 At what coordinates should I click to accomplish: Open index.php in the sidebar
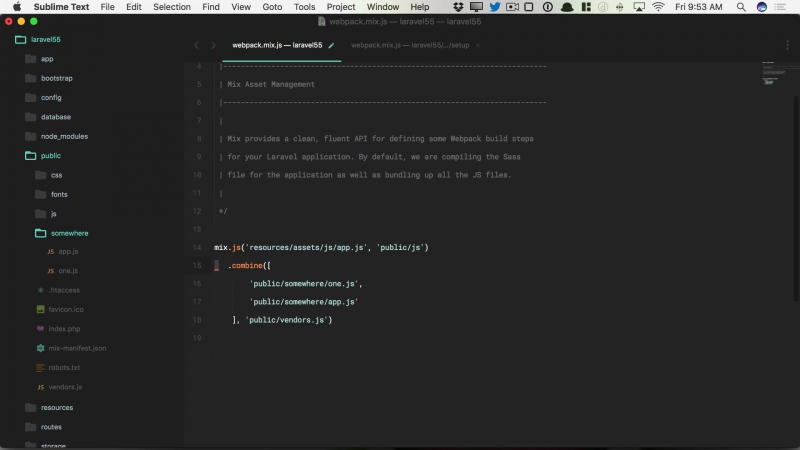click(x=64, y=329)
